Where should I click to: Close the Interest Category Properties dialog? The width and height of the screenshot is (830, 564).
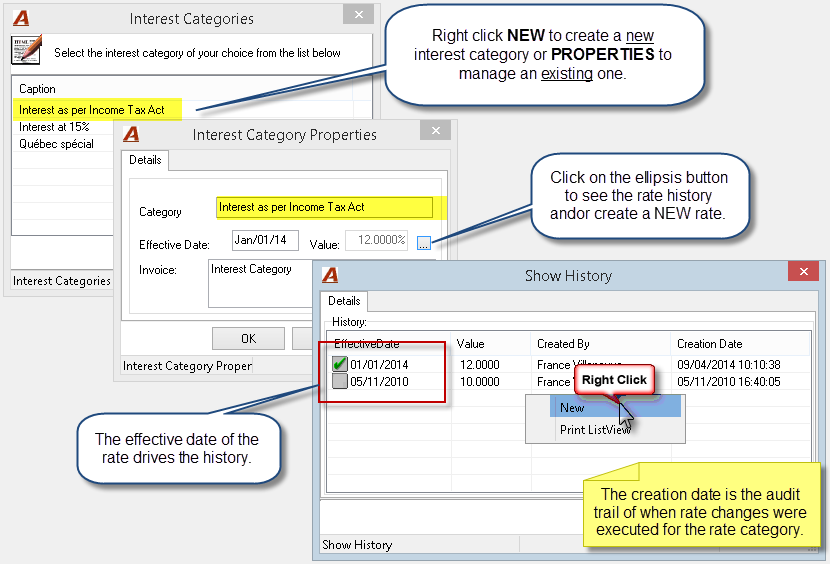[x=436, y=130]
